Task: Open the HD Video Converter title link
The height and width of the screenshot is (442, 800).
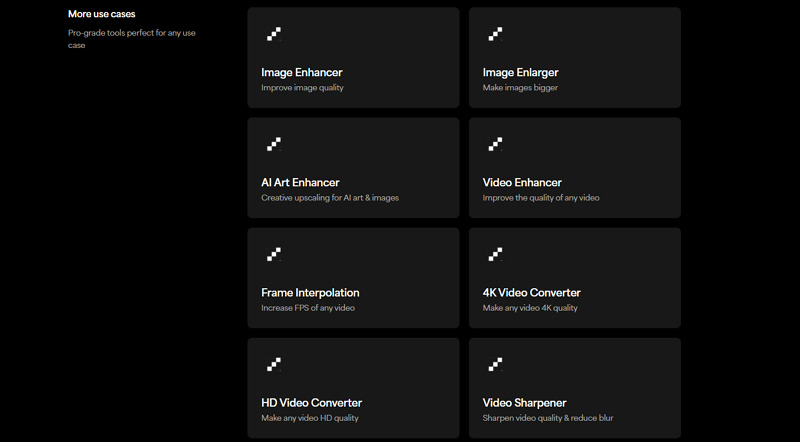Action: point(311,403)
